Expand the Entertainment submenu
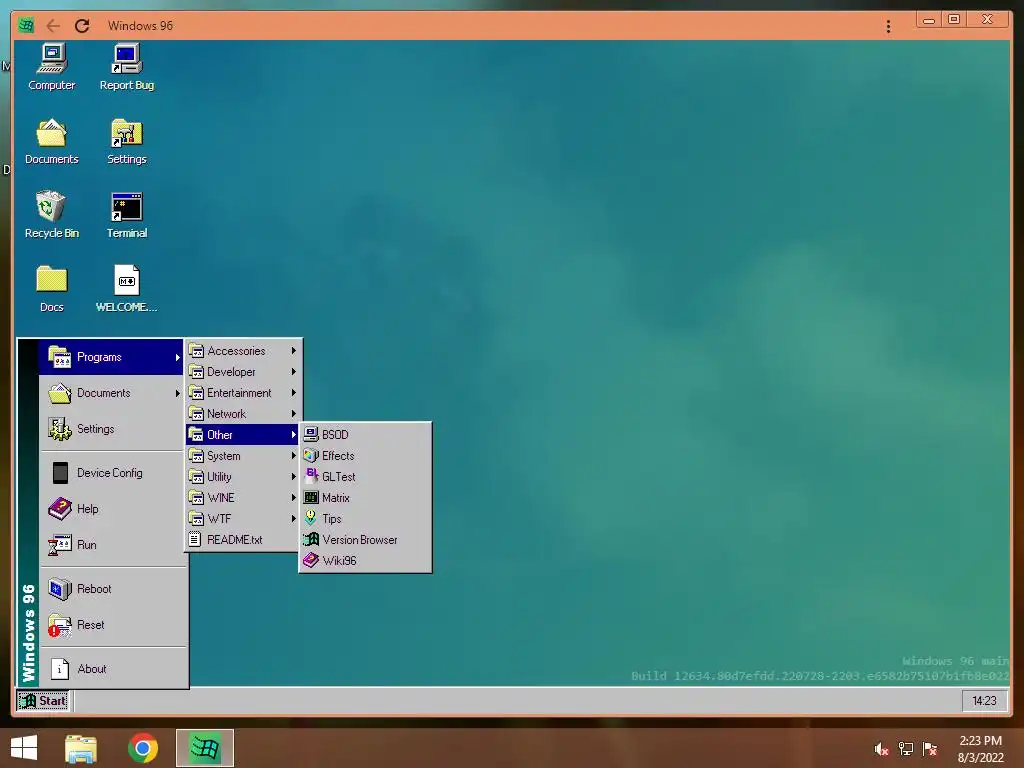The height and width of the screenshot is (768, 1024). [x=243, y=392]
